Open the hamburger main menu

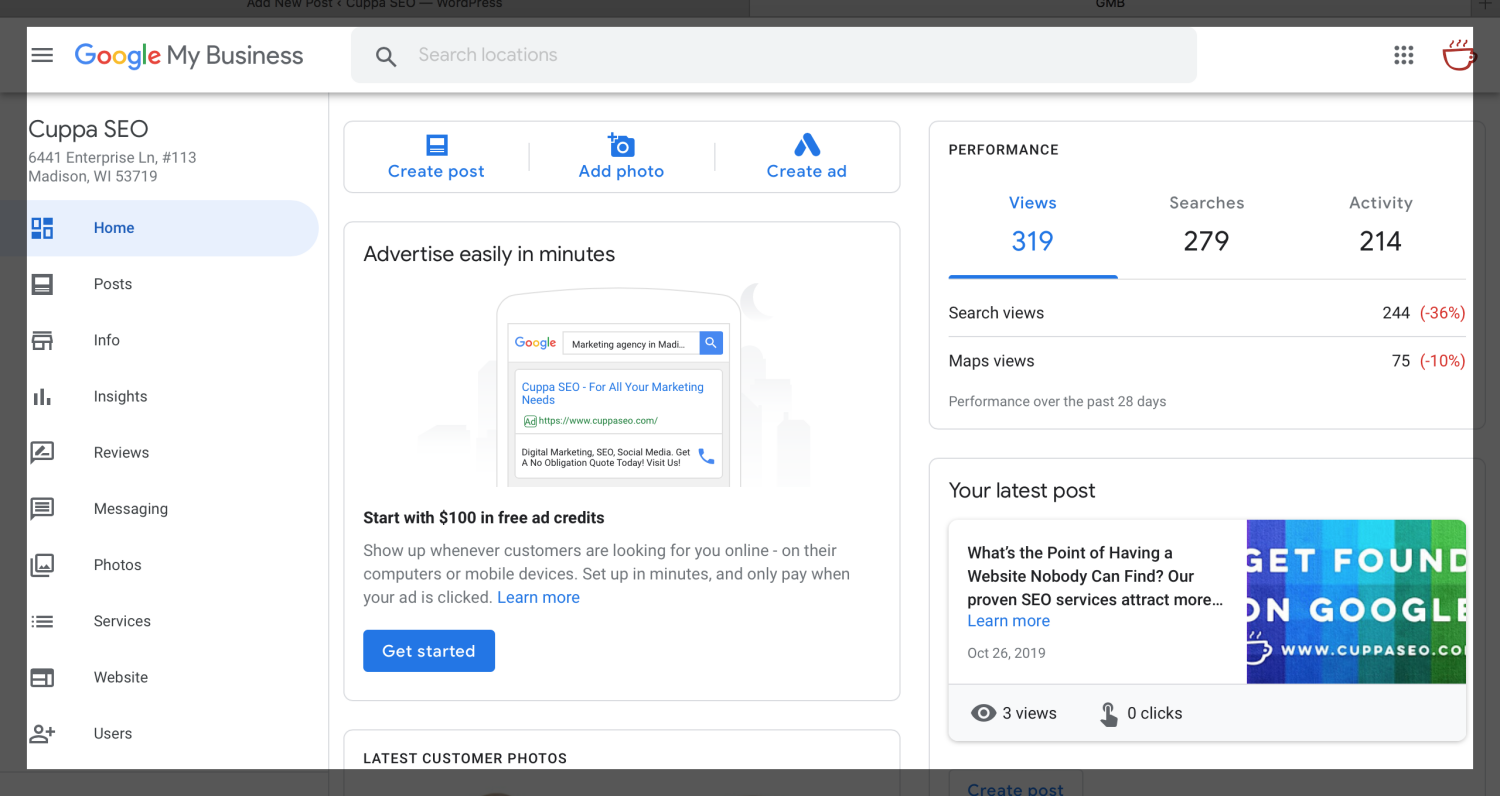click(42, 55)
